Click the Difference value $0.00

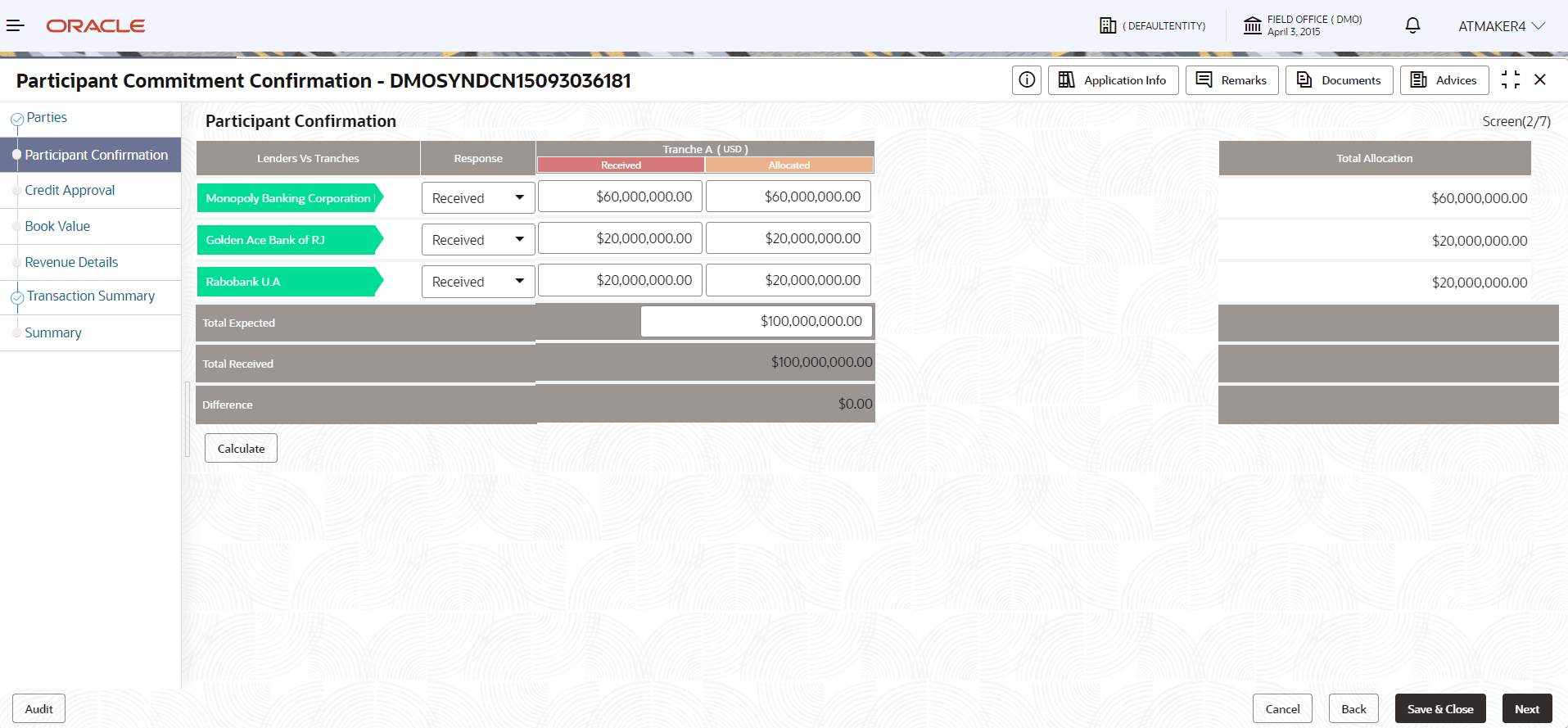tap(855, 404)
